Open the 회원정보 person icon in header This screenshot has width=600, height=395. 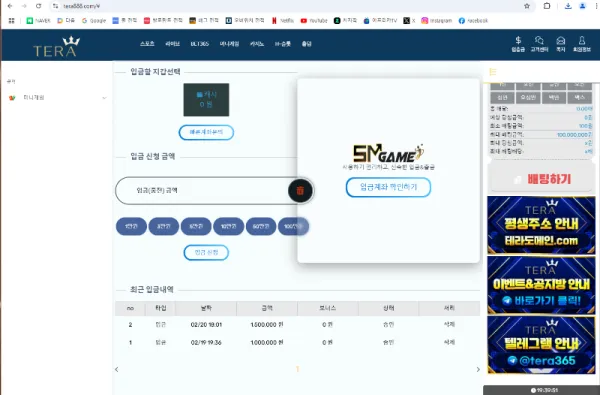[x=582, y=44]
